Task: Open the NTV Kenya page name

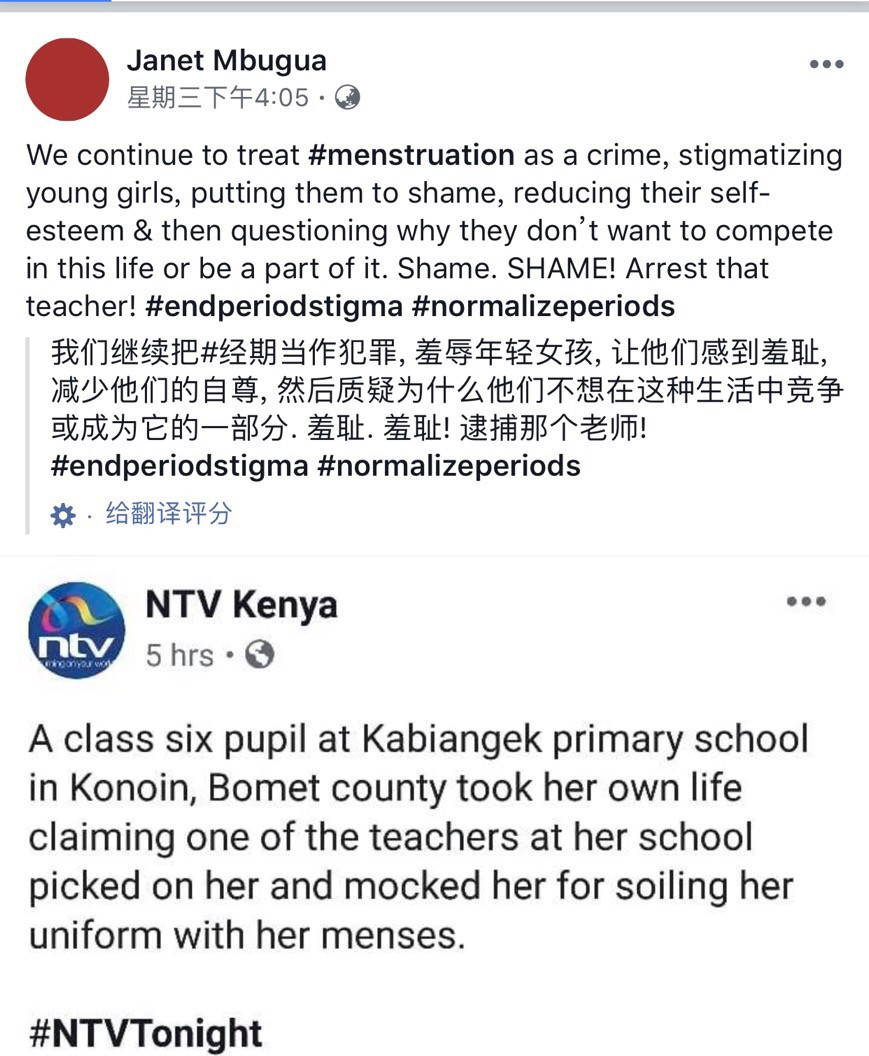Action: [x=241, y=604]
